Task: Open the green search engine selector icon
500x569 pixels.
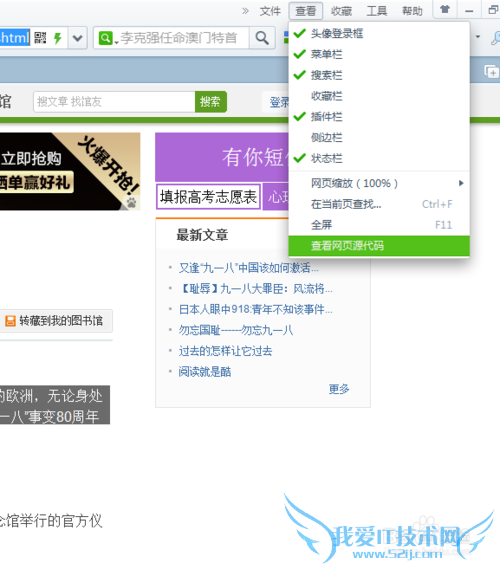Action: coord(106,38)
